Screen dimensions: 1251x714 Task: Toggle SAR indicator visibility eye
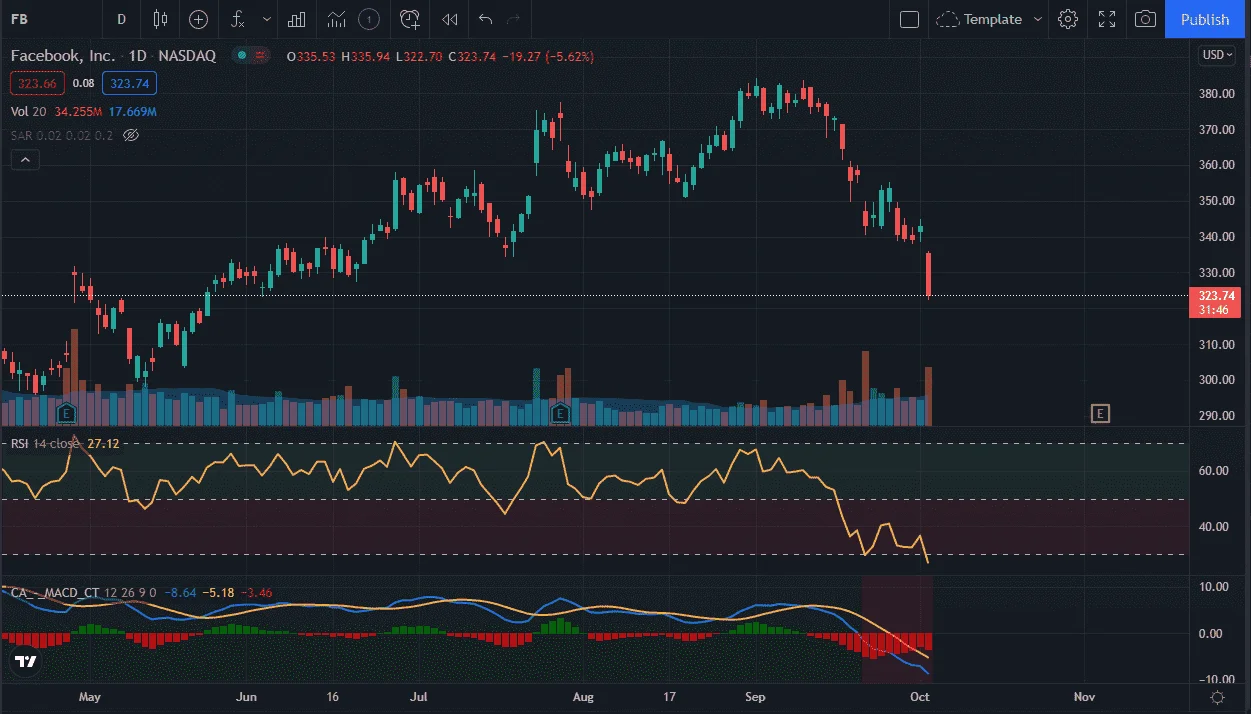[129, 135]
